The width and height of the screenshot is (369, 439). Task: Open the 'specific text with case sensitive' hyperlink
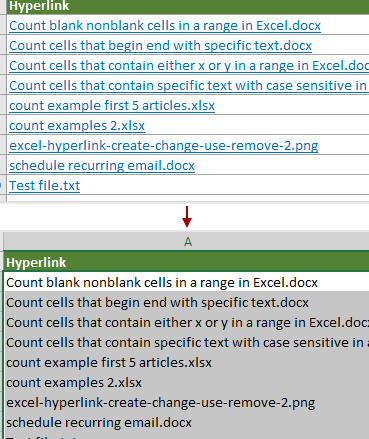189,86
